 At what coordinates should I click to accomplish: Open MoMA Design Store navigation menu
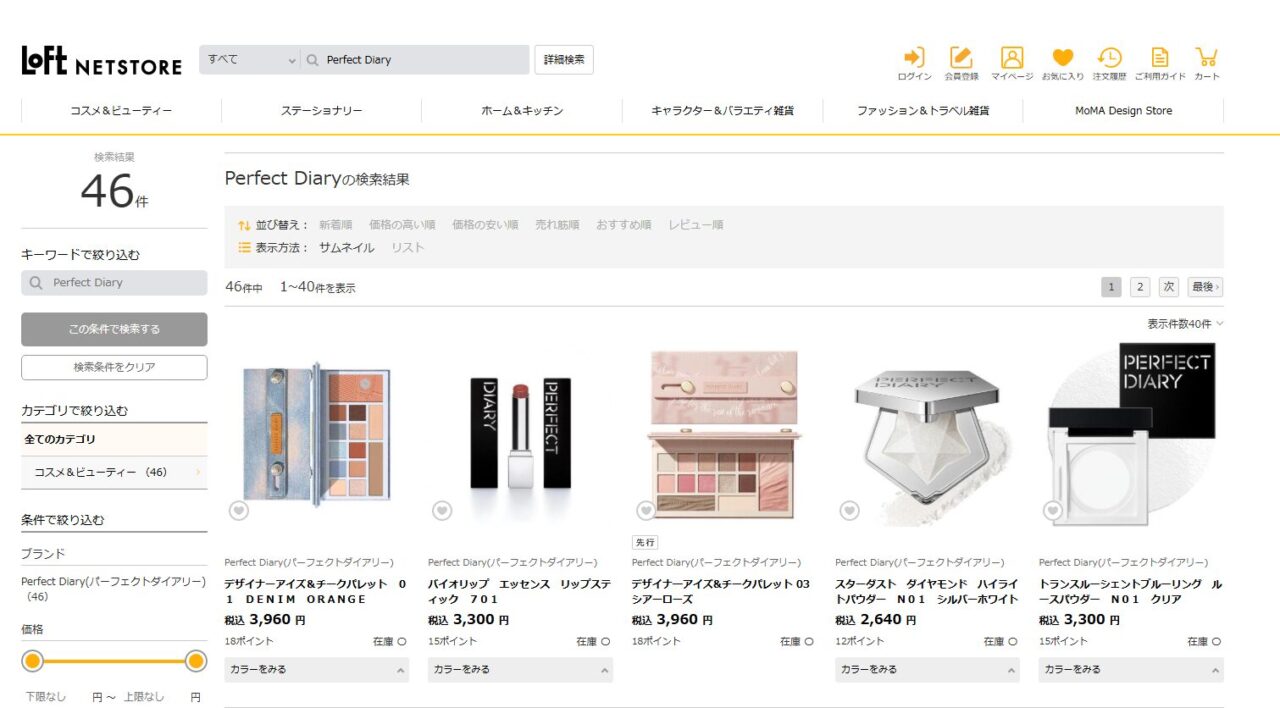[x=1123, y=111]
